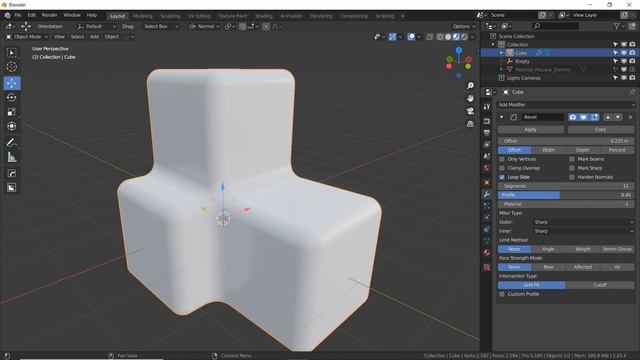Activate the Move tool in the toolbar

(11, 83)
